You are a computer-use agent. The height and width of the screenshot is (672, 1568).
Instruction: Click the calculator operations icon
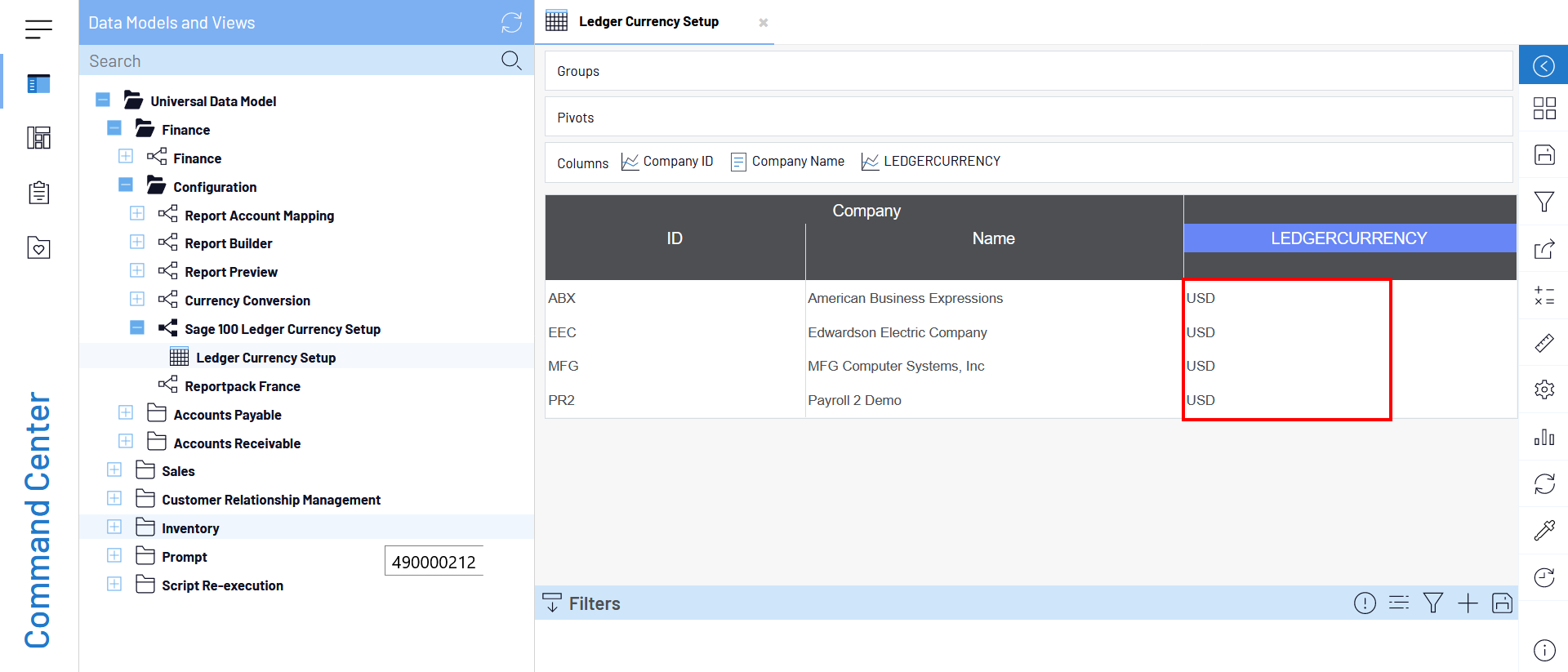(x=1543, y=296)
